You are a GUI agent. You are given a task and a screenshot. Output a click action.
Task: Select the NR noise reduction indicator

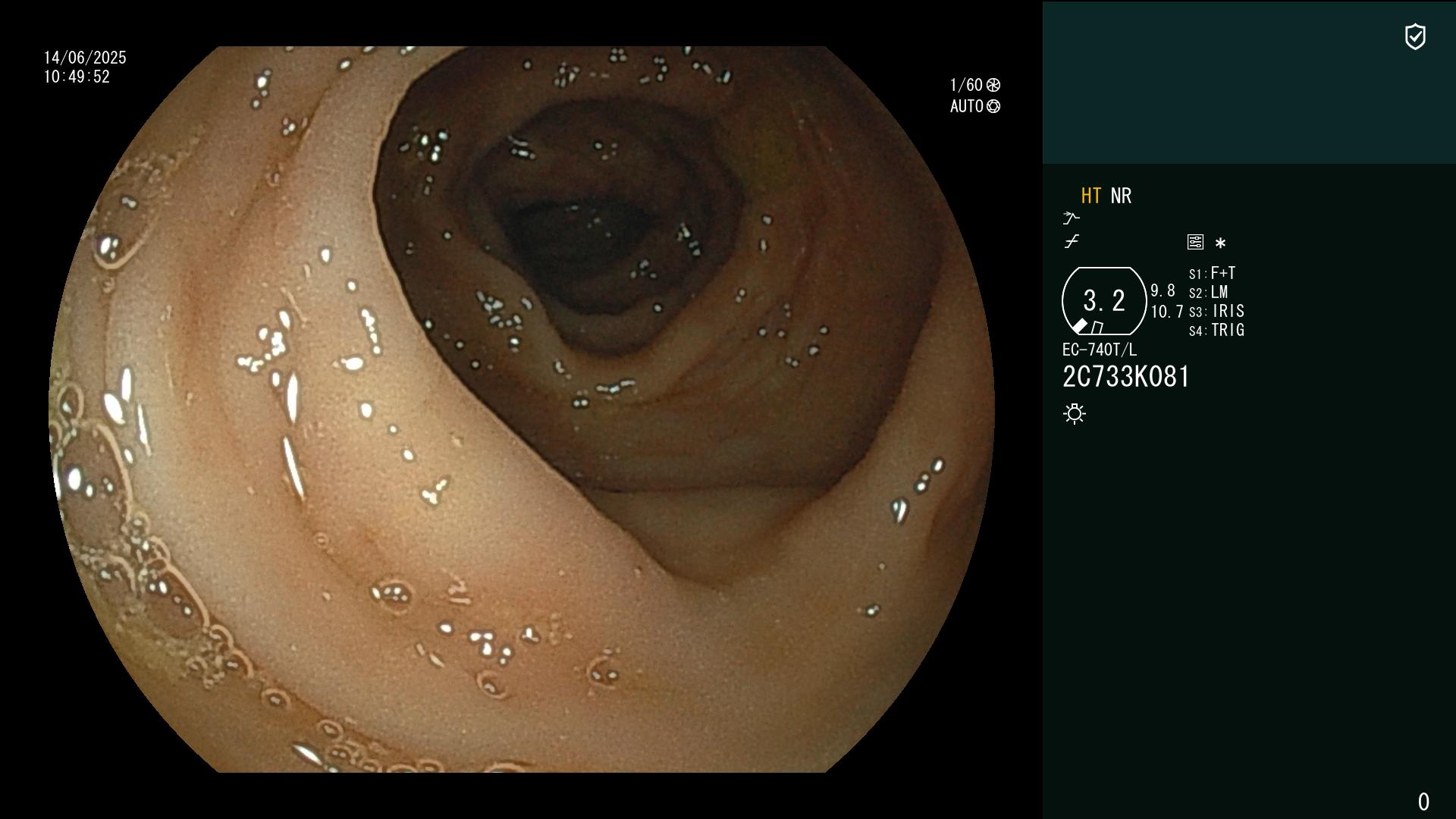tap(1121, 196)
